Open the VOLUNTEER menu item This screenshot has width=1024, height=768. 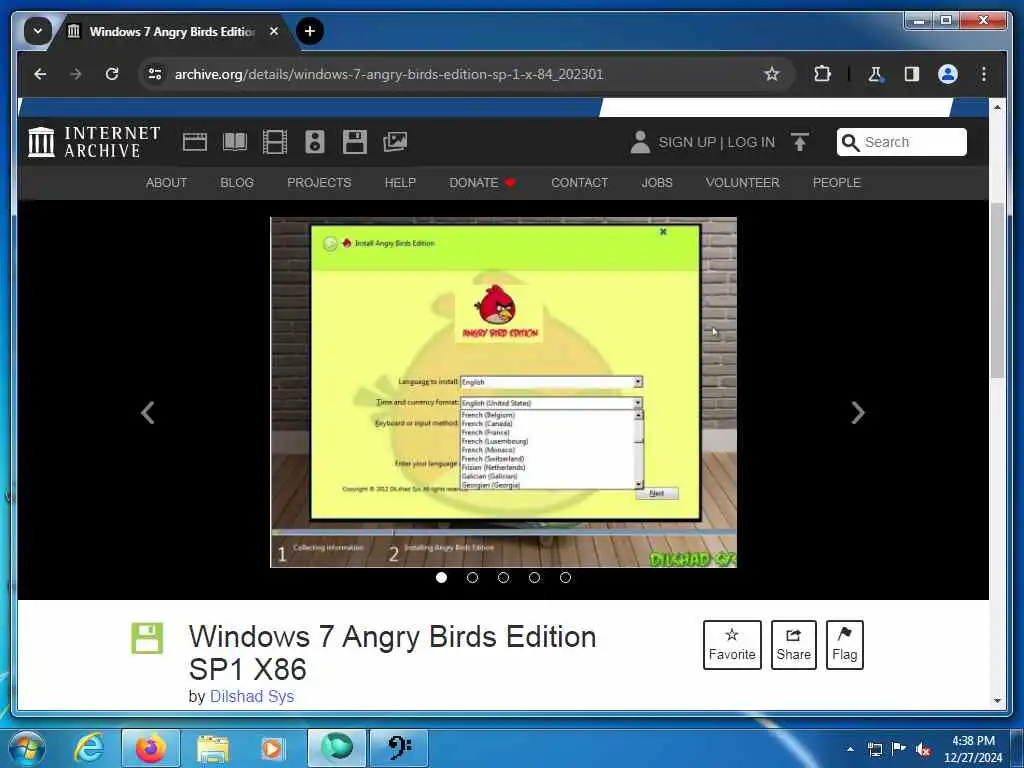coord(742,183)
